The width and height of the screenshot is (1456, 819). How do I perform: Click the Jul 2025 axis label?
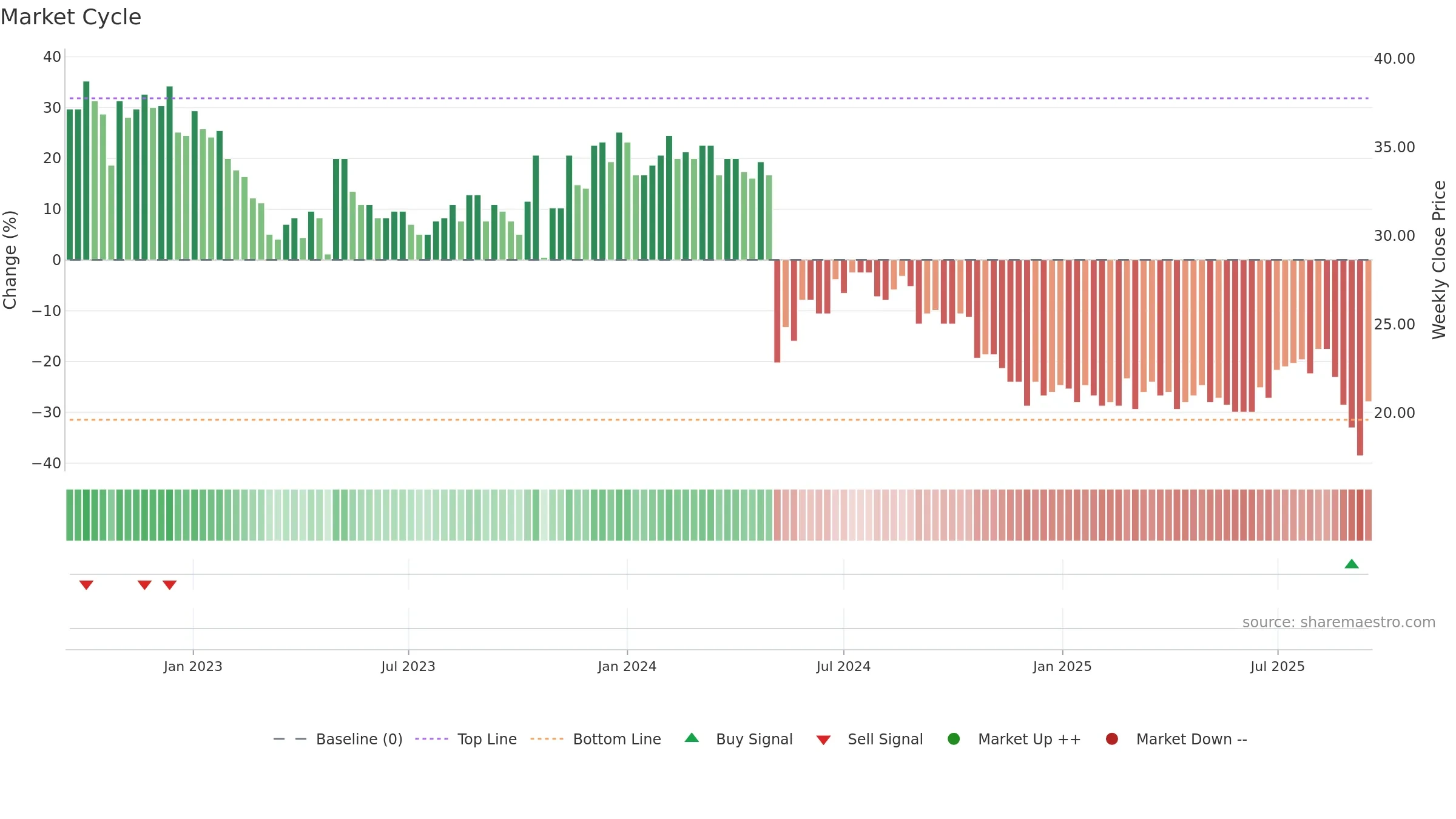(1278, 666)
